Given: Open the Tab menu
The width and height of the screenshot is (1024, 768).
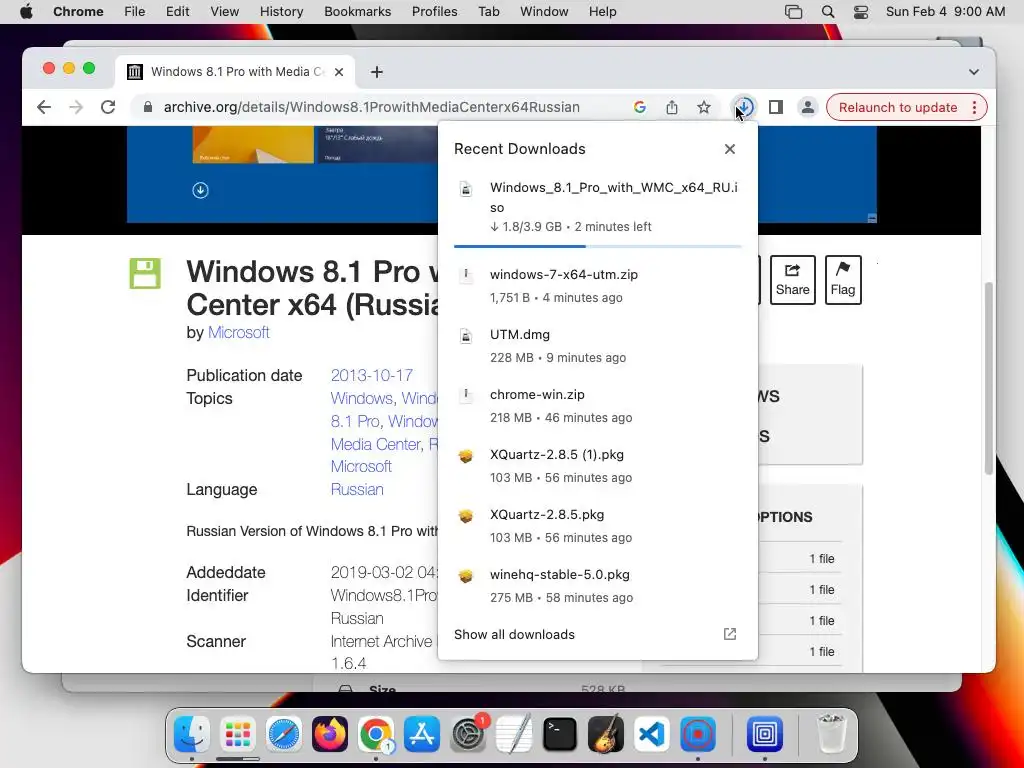Looking at the screenshot, I should (488, 12).
